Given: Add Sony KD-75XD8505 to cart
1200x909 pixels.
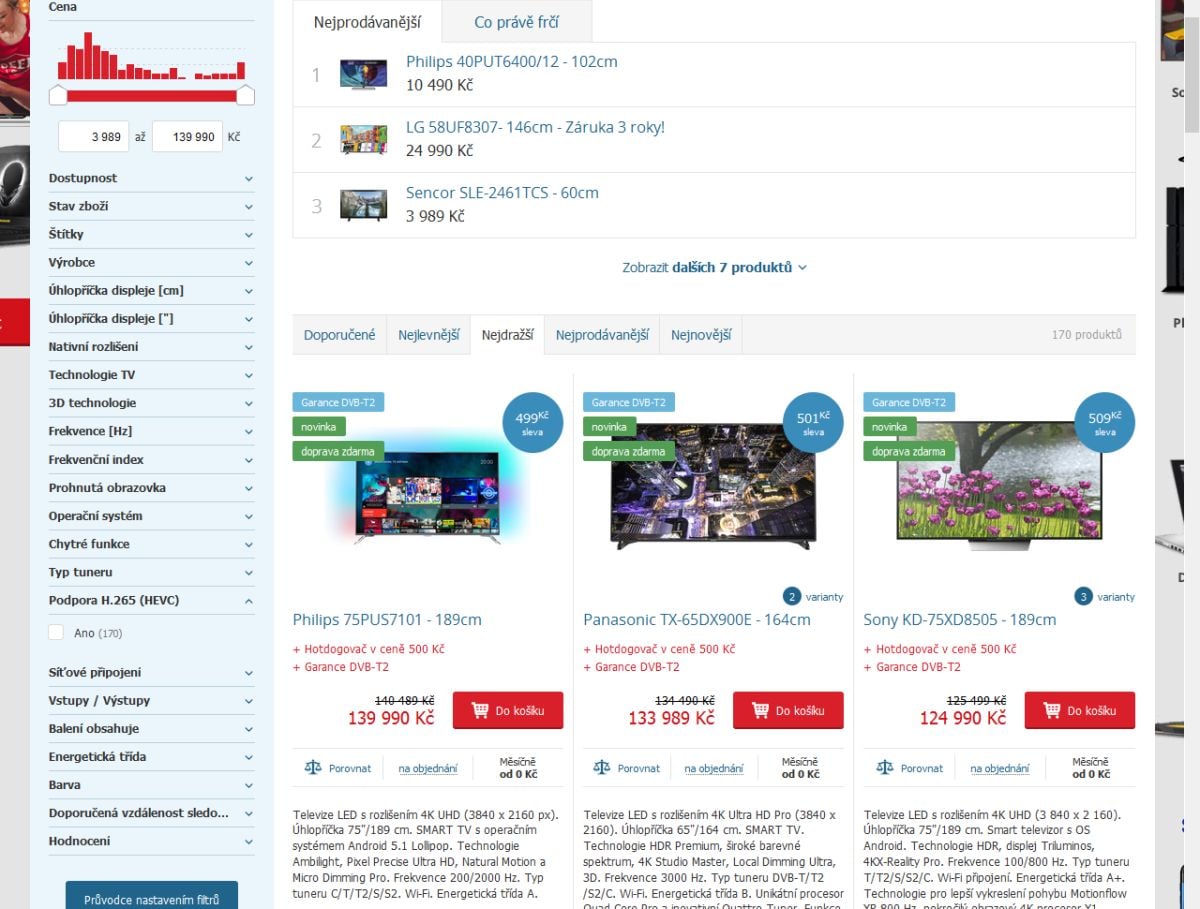Looking at the screenshot, I should [1080, 710].
